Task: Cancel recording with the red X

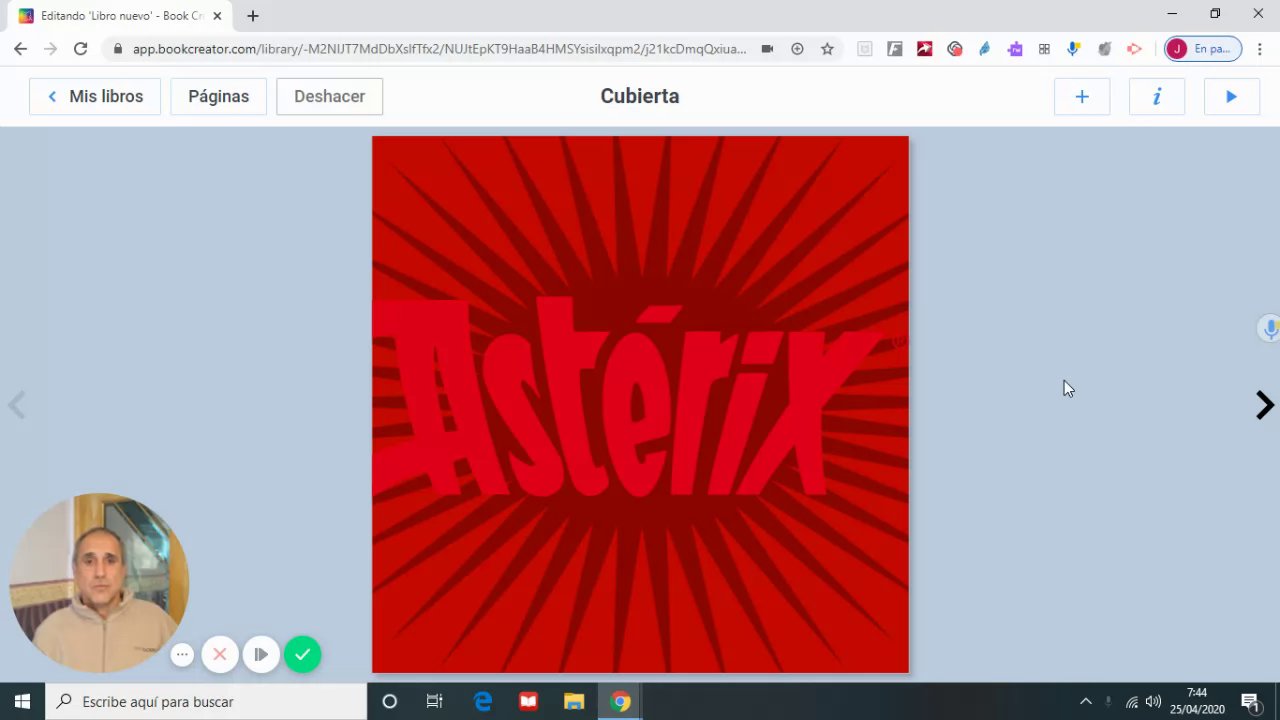Action: coord(220,654)
